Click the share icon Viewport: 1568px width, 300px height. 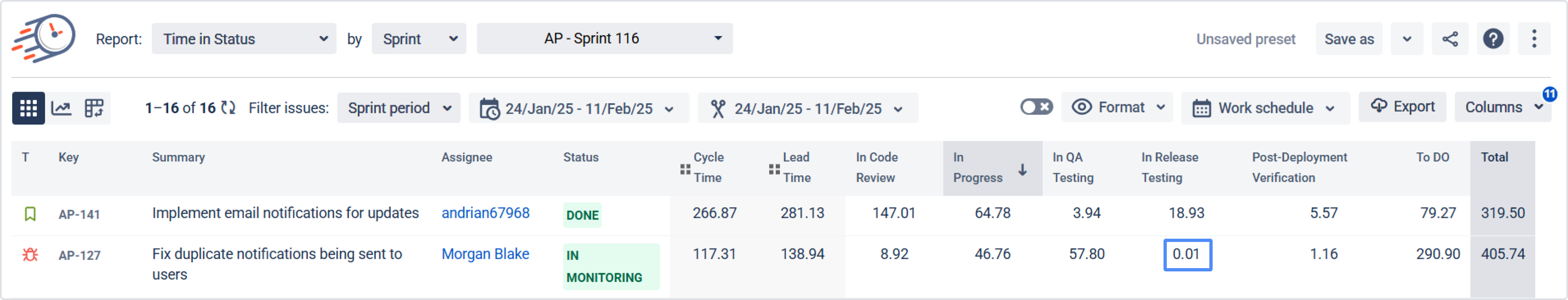1450,40
